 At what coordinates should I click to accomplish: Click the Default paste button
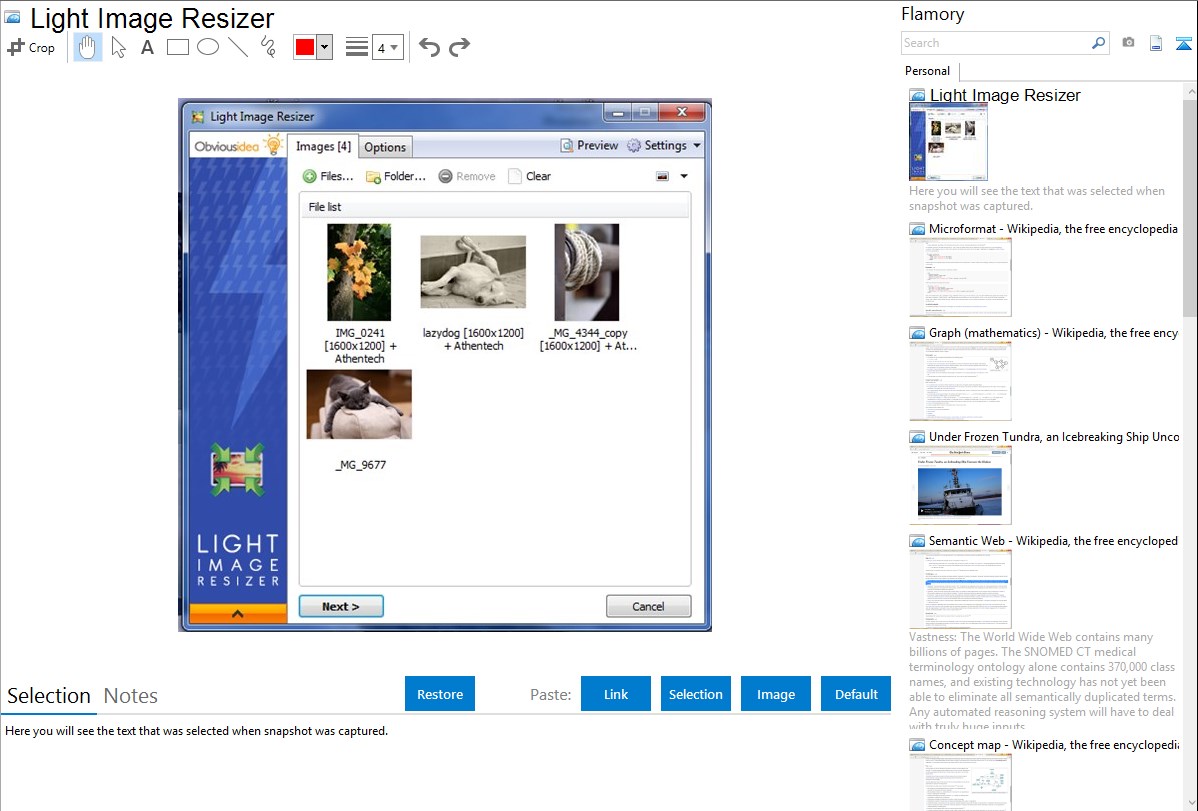tap(856, 694)
